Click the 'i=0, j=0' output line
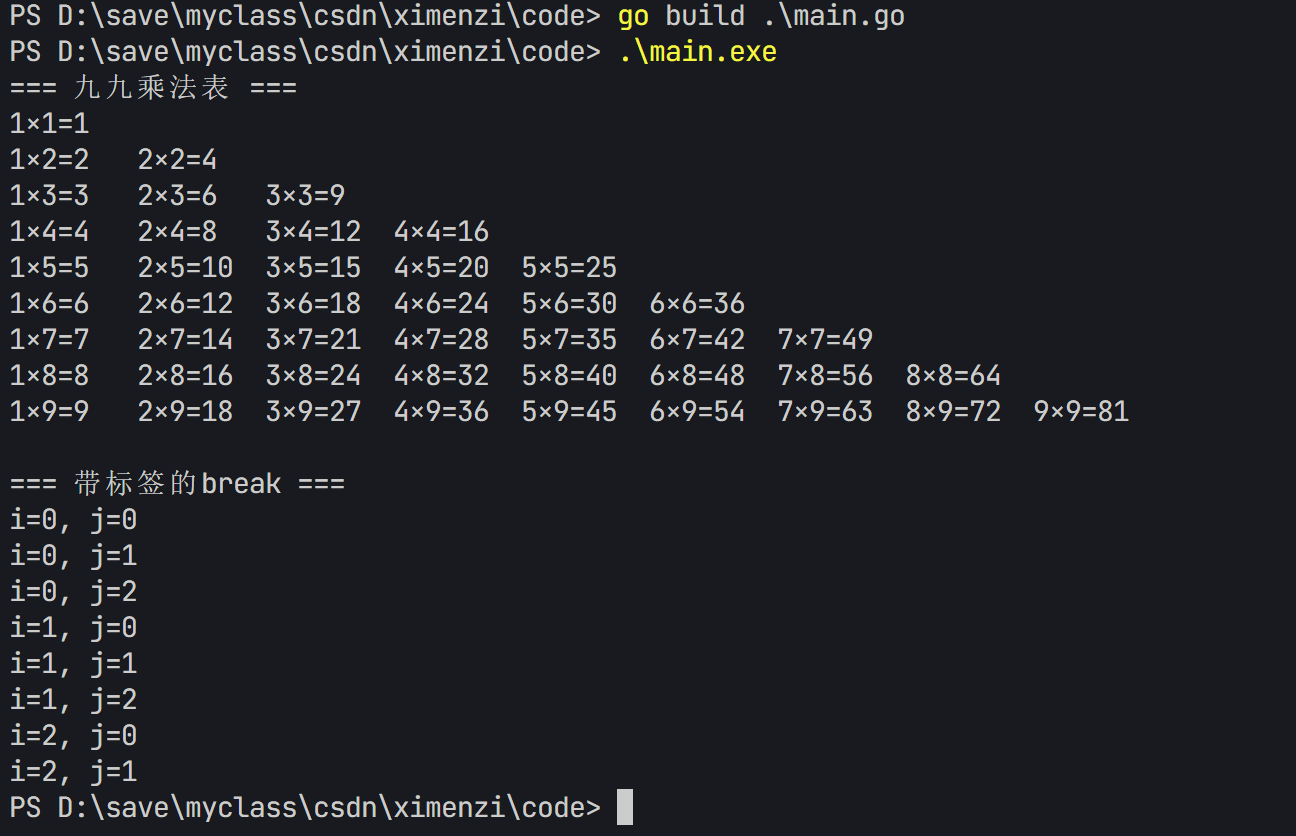This screenshot has height=836, width=1296. coord(73,520)
